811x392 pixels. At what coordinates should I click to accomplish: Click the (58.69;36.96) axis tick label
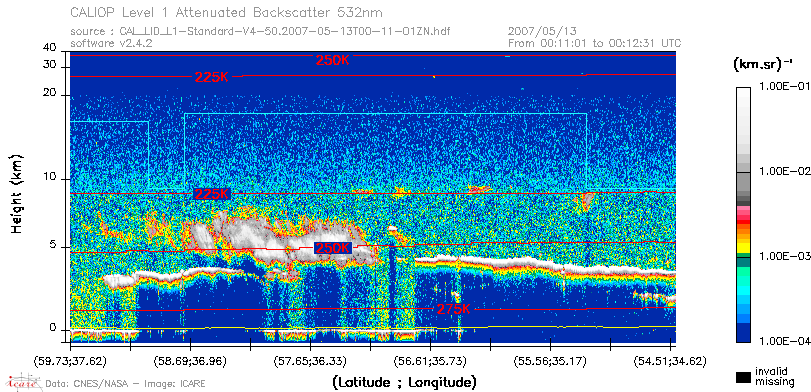(x=191, y=361)
